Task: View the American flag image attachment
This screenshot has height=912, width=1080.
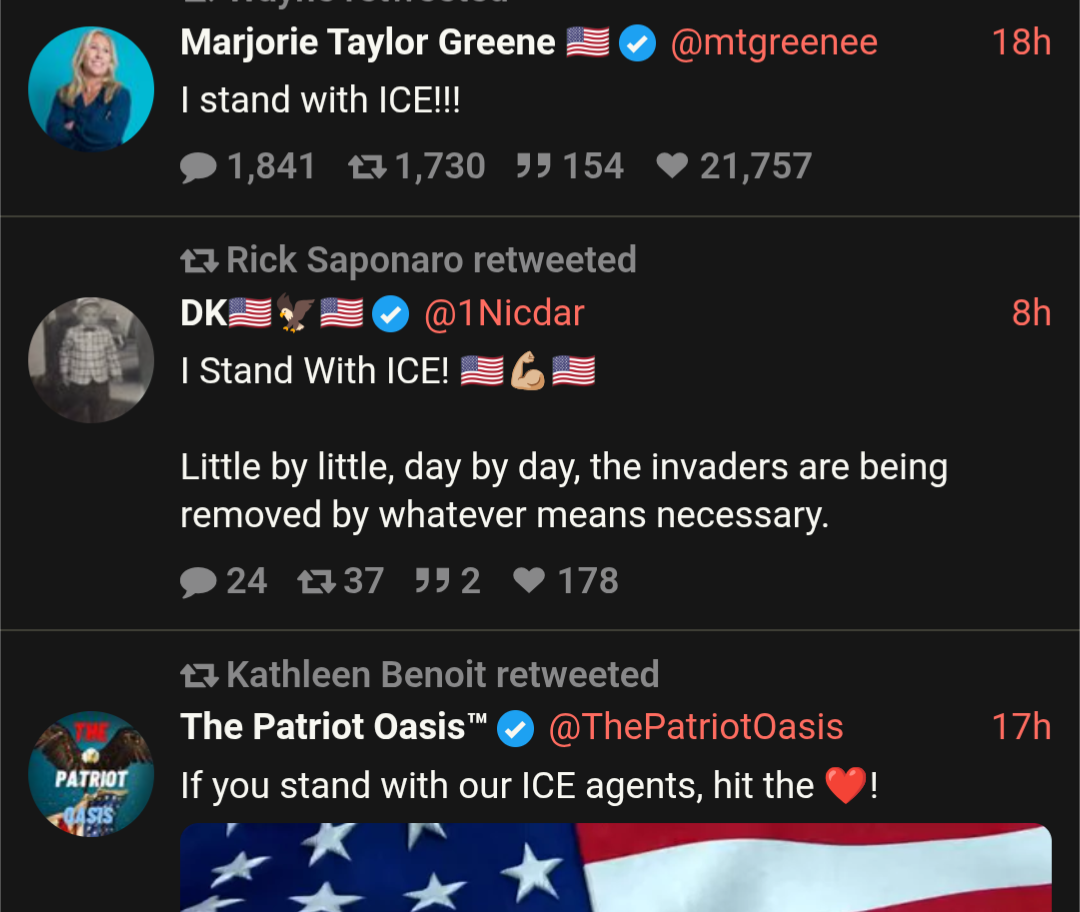Action: tap(616, 867)
